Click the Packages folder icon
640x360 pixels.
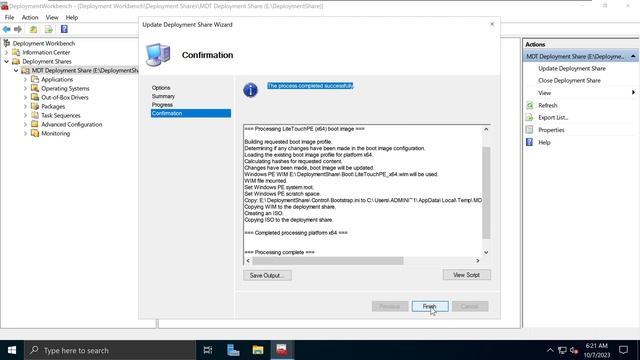tap(35, 106)
